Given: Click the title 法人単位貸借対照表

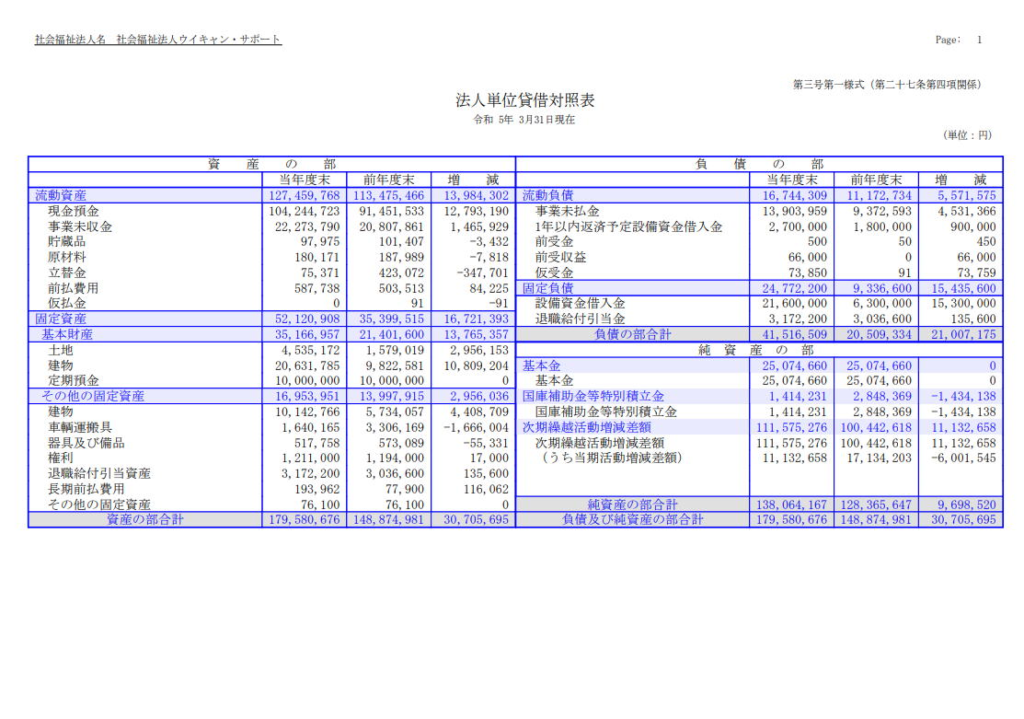Looking at the screenshot, I should (x=525, y=101).
